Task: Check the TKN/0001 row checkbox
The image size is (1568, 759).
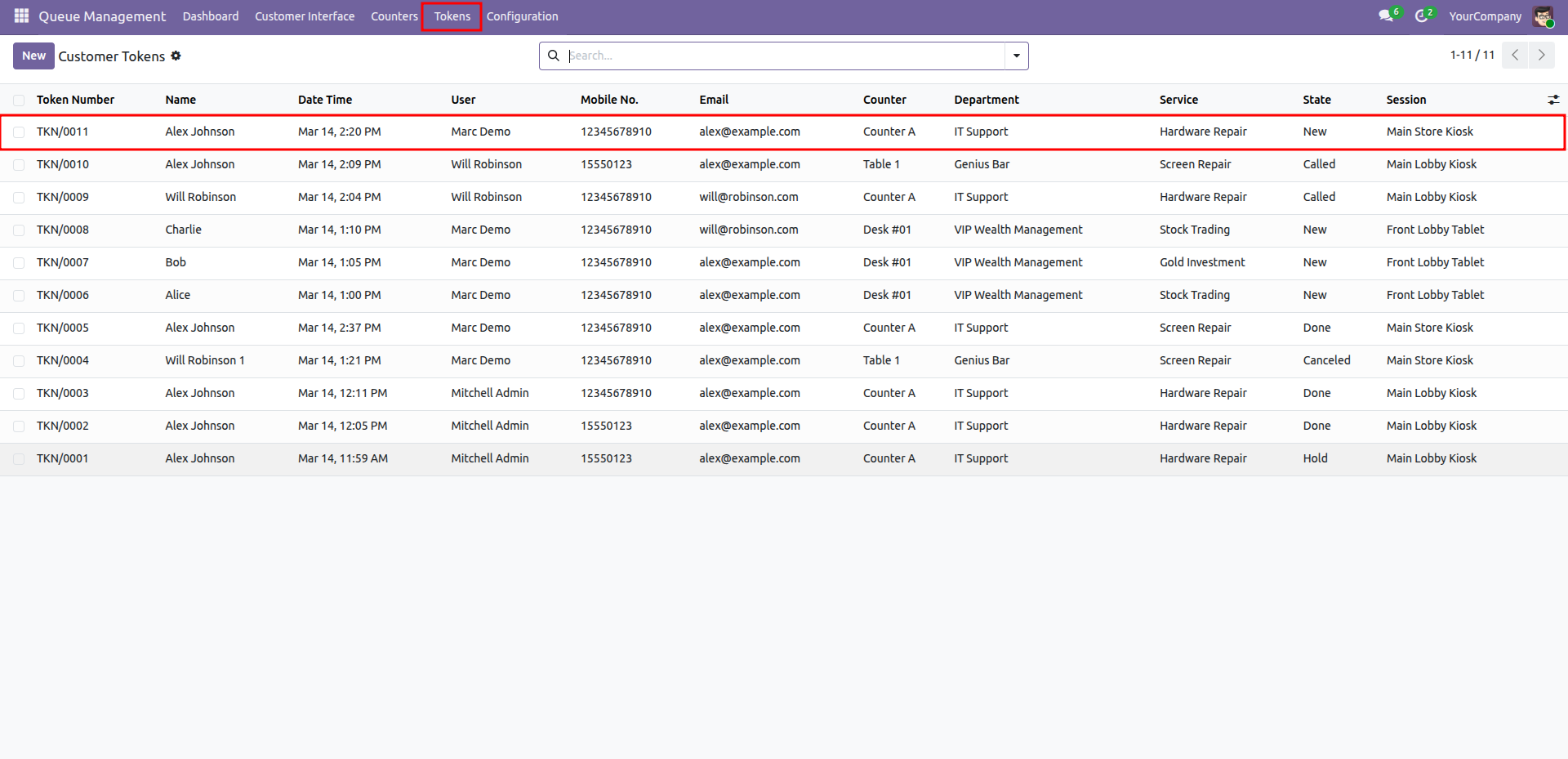Action: coord(19,458)
